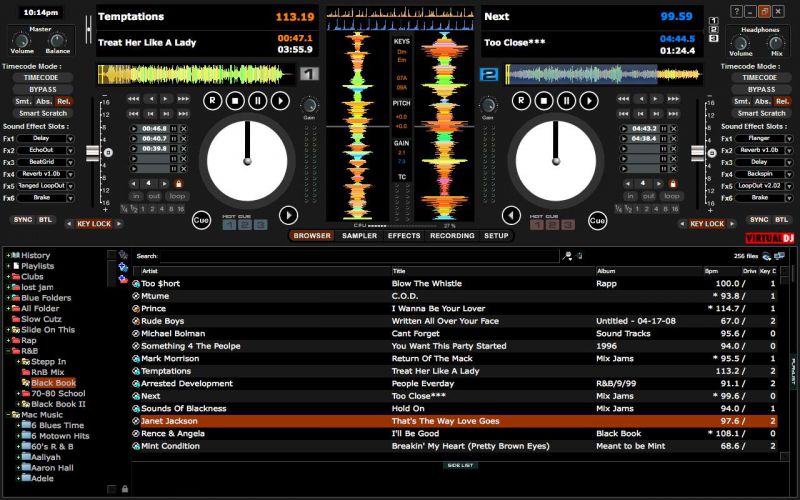The height and width of the screenshot is (500, 800).
Task: Toggle Smart Scratch on the right deck
Action: [761, 113]
